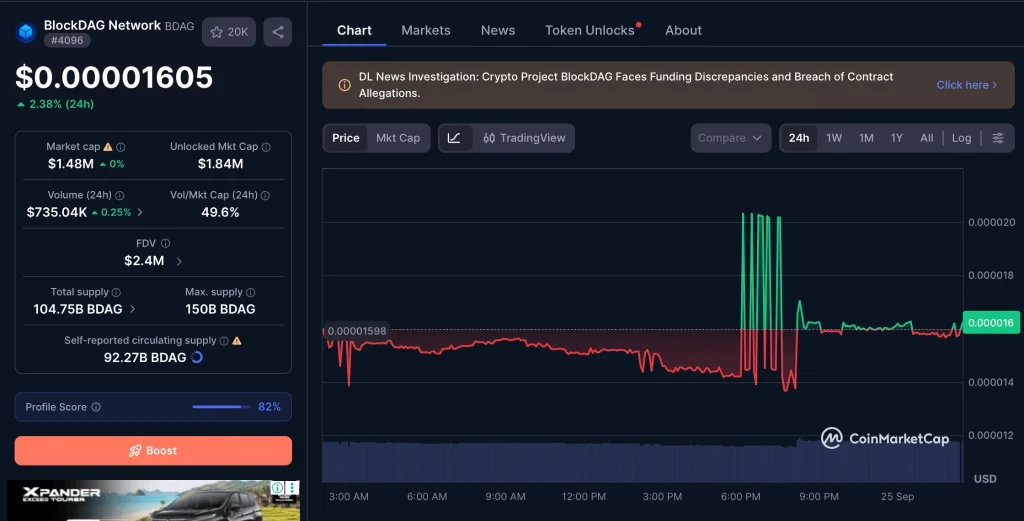The image size is (1024, 521).
Task: Open the Compare dropdown
Action: coord(730,138)
